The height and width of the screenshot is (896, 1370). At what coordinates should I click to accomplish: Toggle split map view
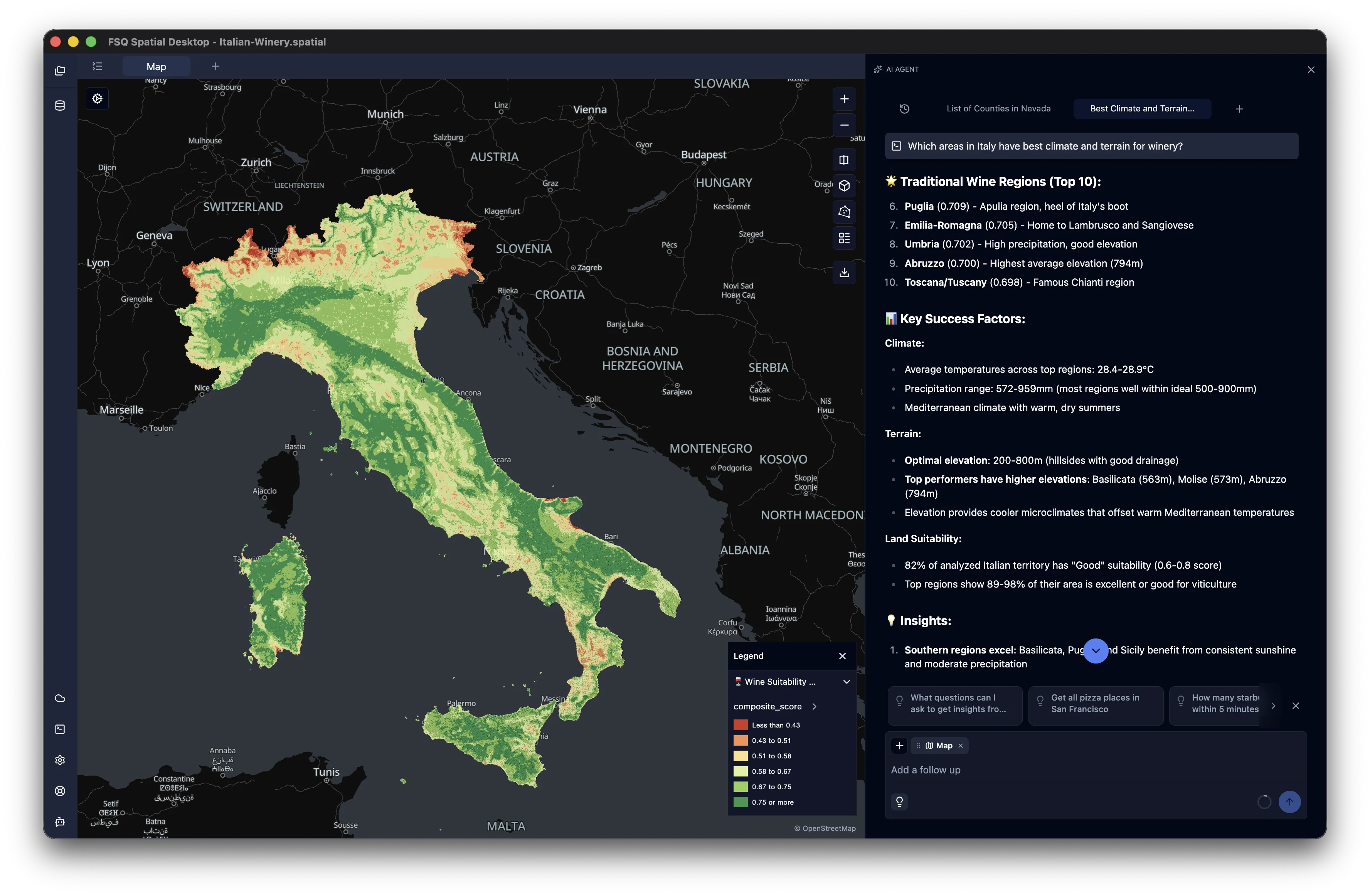tap(844, 160)
